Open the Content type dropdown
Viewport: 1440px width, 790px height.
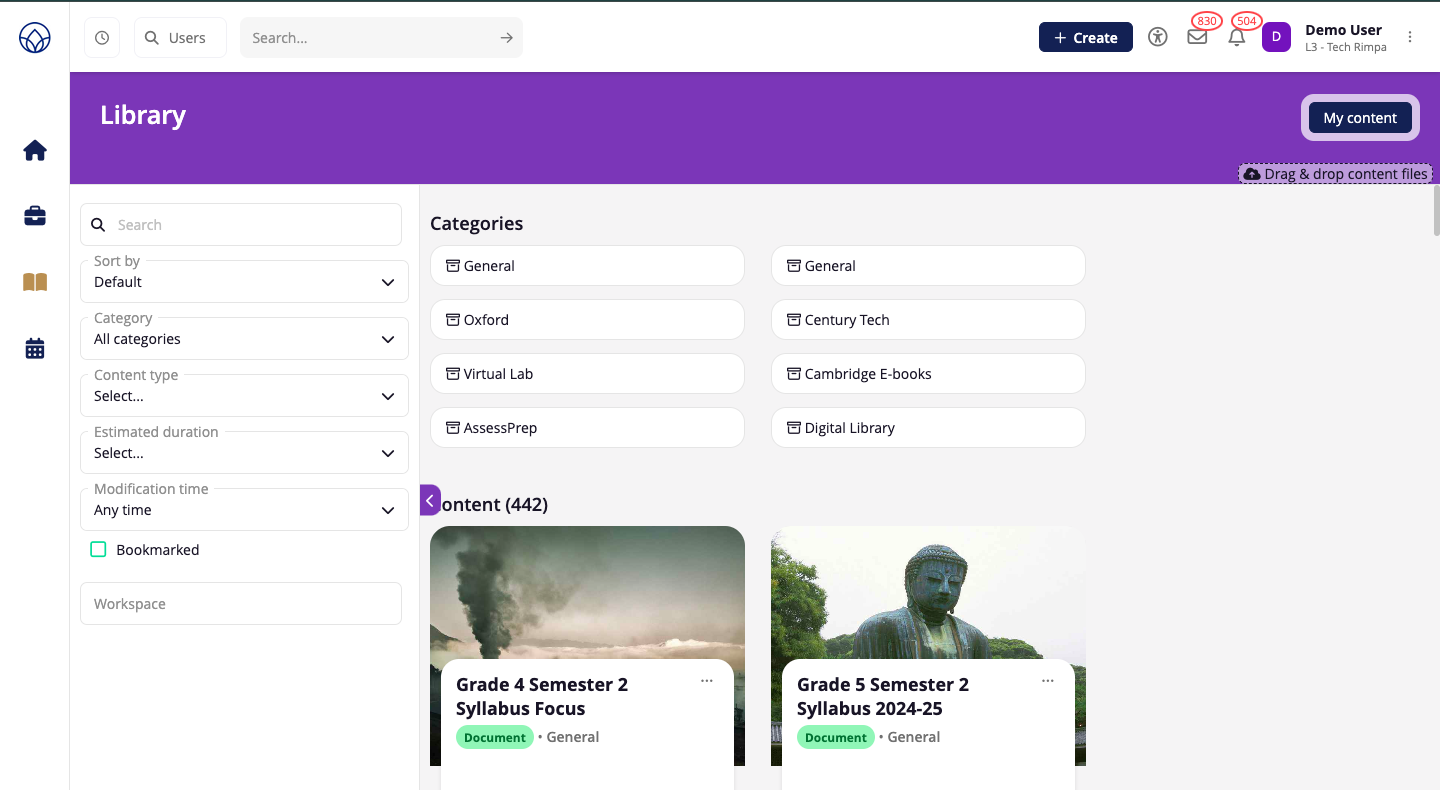(x=244, y=396)
